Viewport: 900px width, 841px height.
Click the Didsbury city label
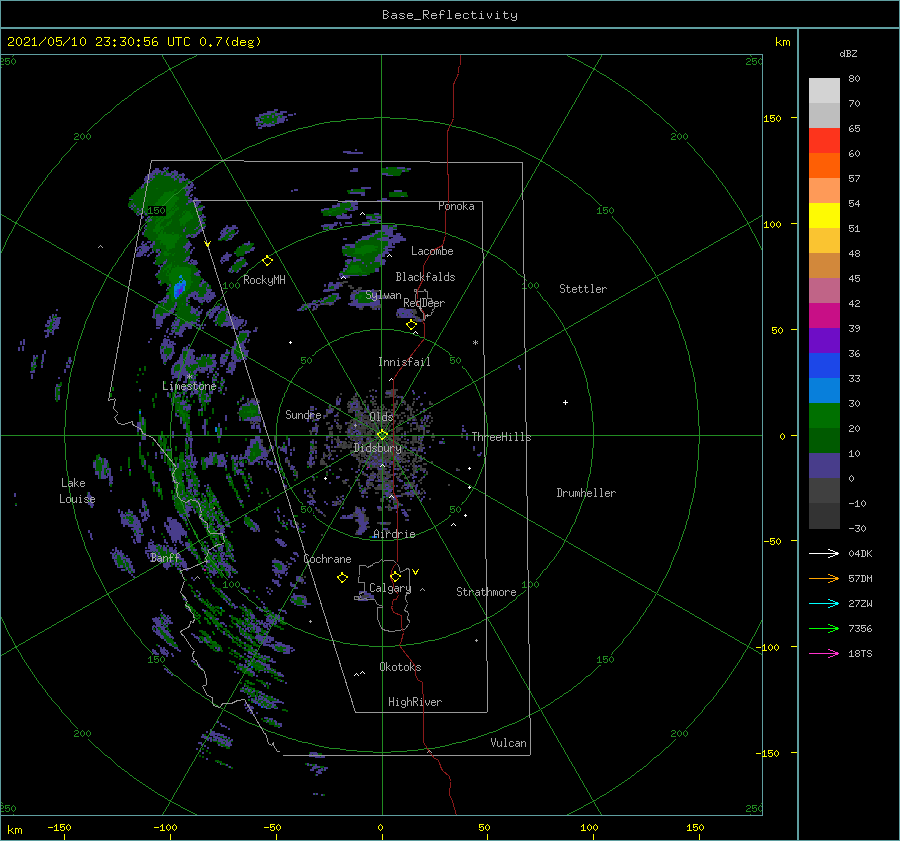(x=377, y=448)
